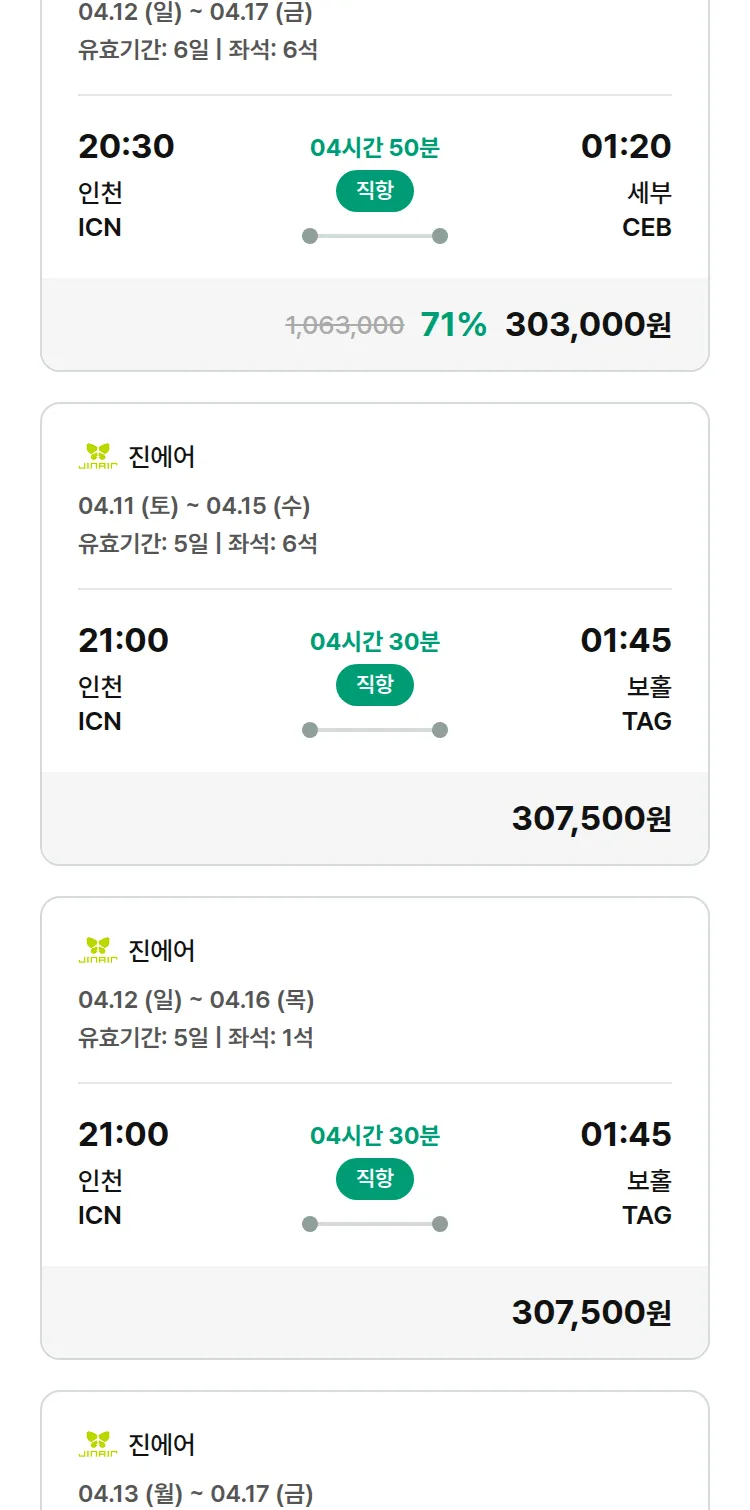
Task: Click the 04시간 50분 flight duration
Action: (375, 148)
